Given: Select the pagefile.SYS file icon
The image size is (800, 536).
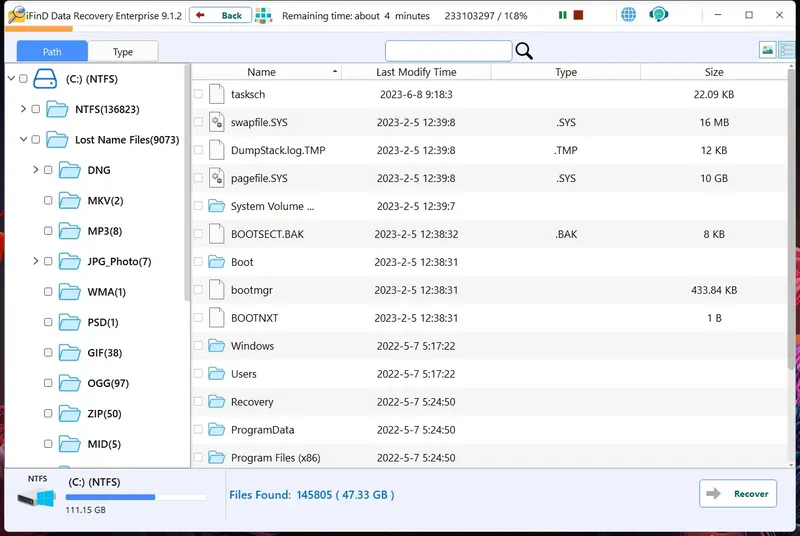Looking at the screenshot, I should pyautogui.click(x=217, y=178).
